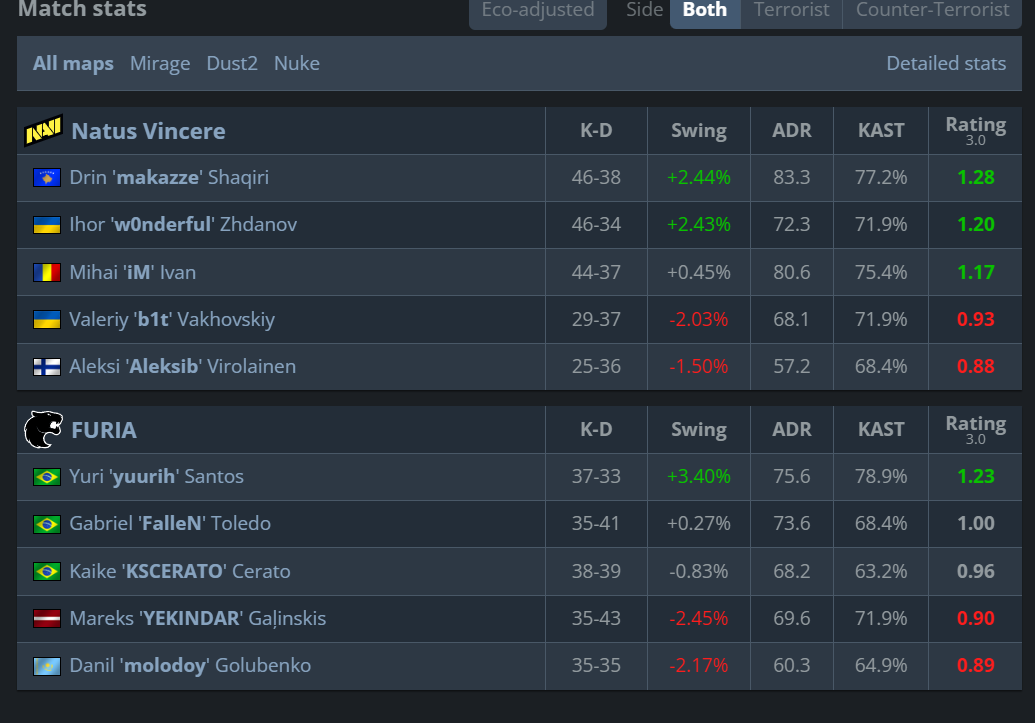Click the Latvian flag beside YEKINDAR
The height and width of the screenshot is (723, 1035).
coord(47,619)
